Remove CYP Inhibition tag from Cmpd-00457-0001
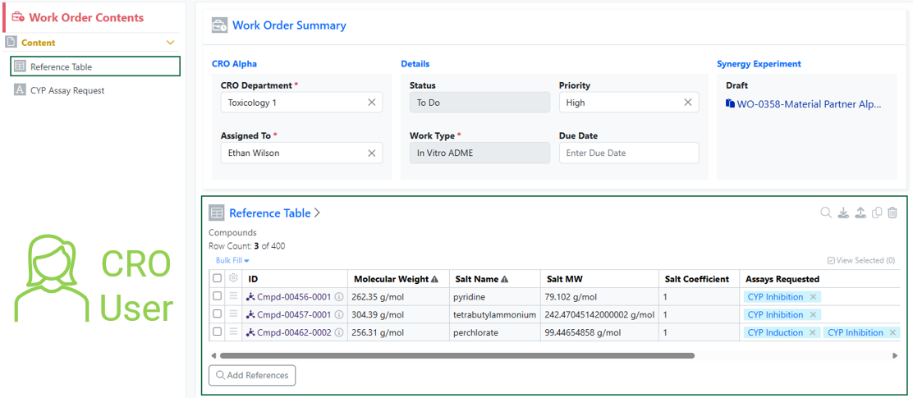Screen dimensions: 913x398 tap(813, 315)
